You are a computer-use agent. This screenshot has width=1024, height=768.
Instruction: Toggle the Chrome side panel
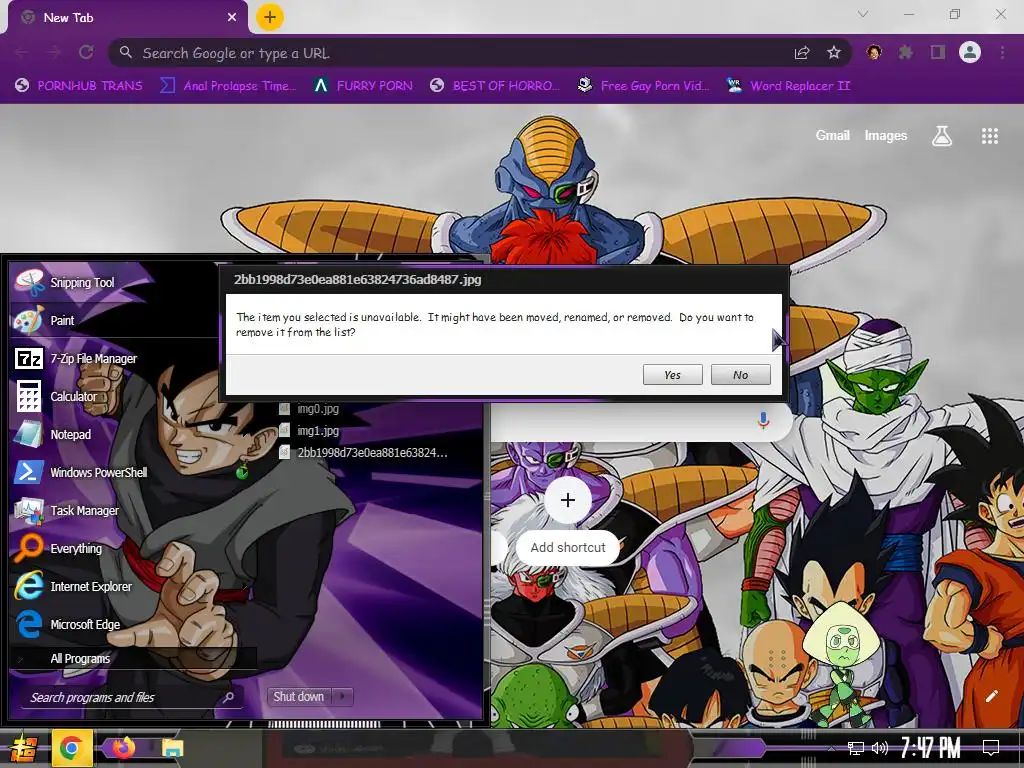[938, 52]
